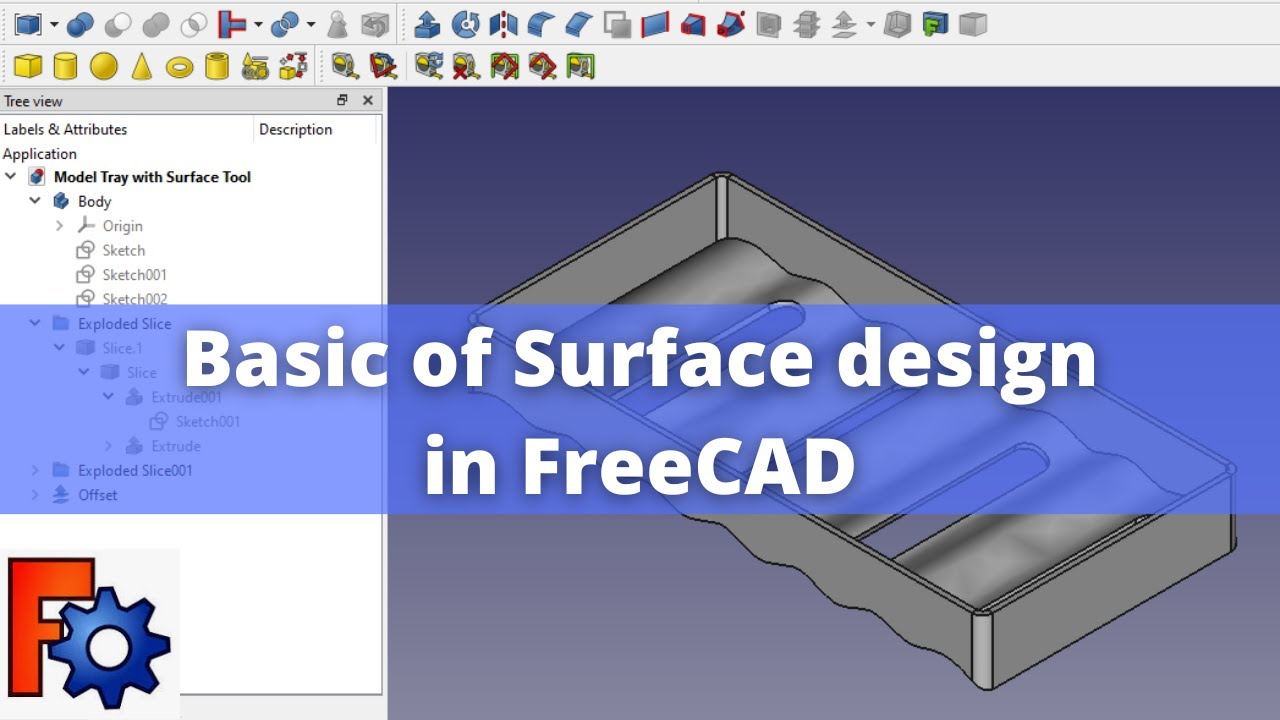Toggle delta measurements visibility
This screenshot has height=720, width=1280.
[581, 66]
